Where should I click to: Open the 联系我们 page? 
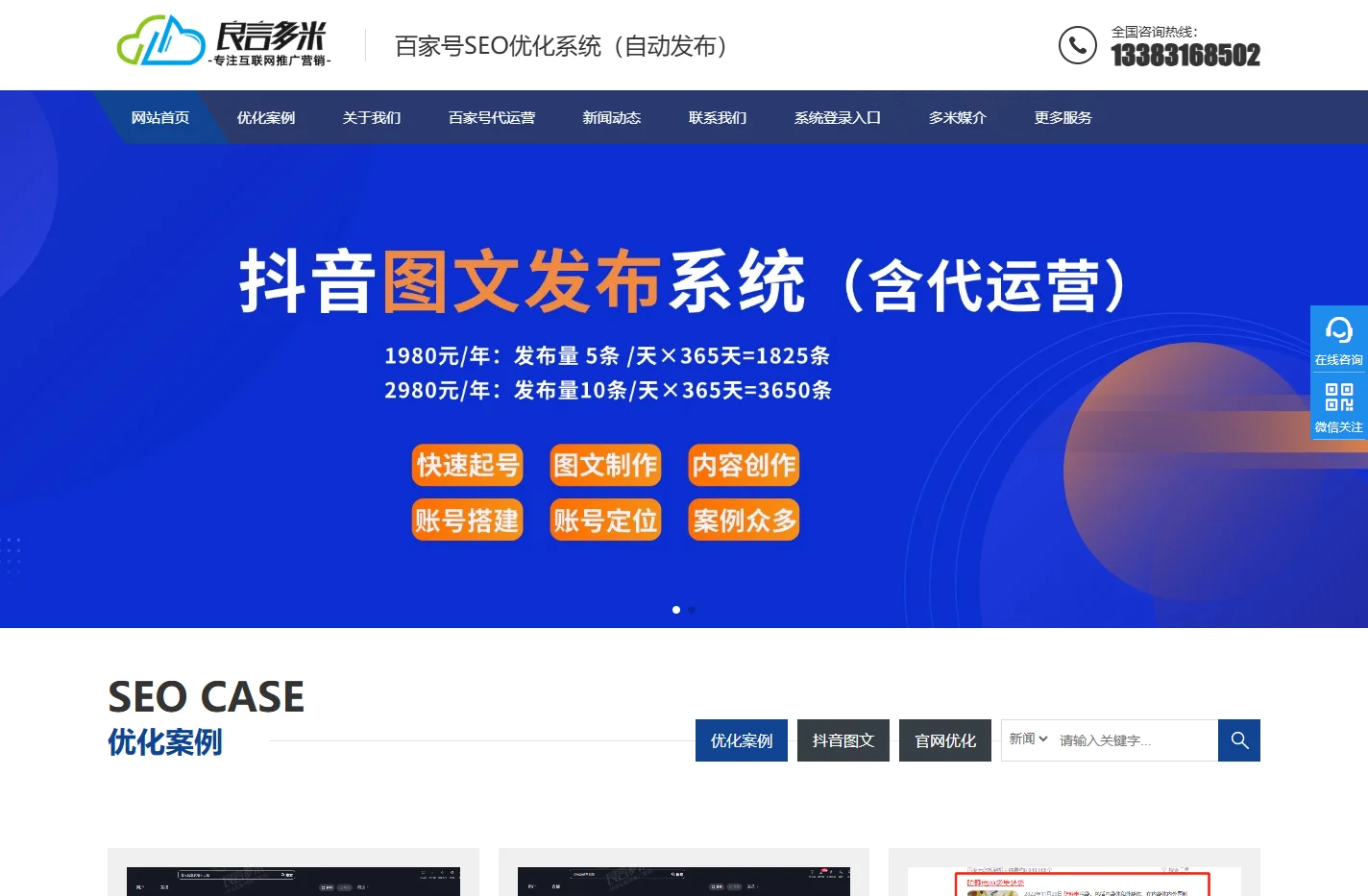[718, 117]
